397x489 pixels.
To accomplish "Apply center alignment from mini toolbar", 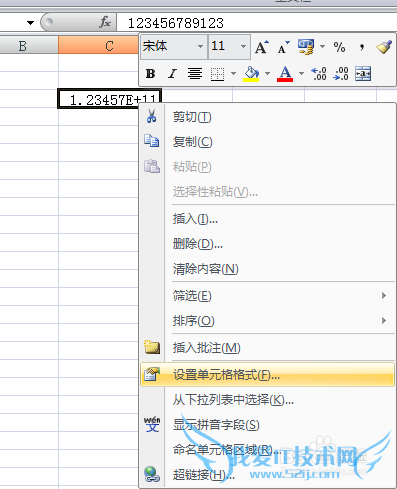I will pos(195,73).
